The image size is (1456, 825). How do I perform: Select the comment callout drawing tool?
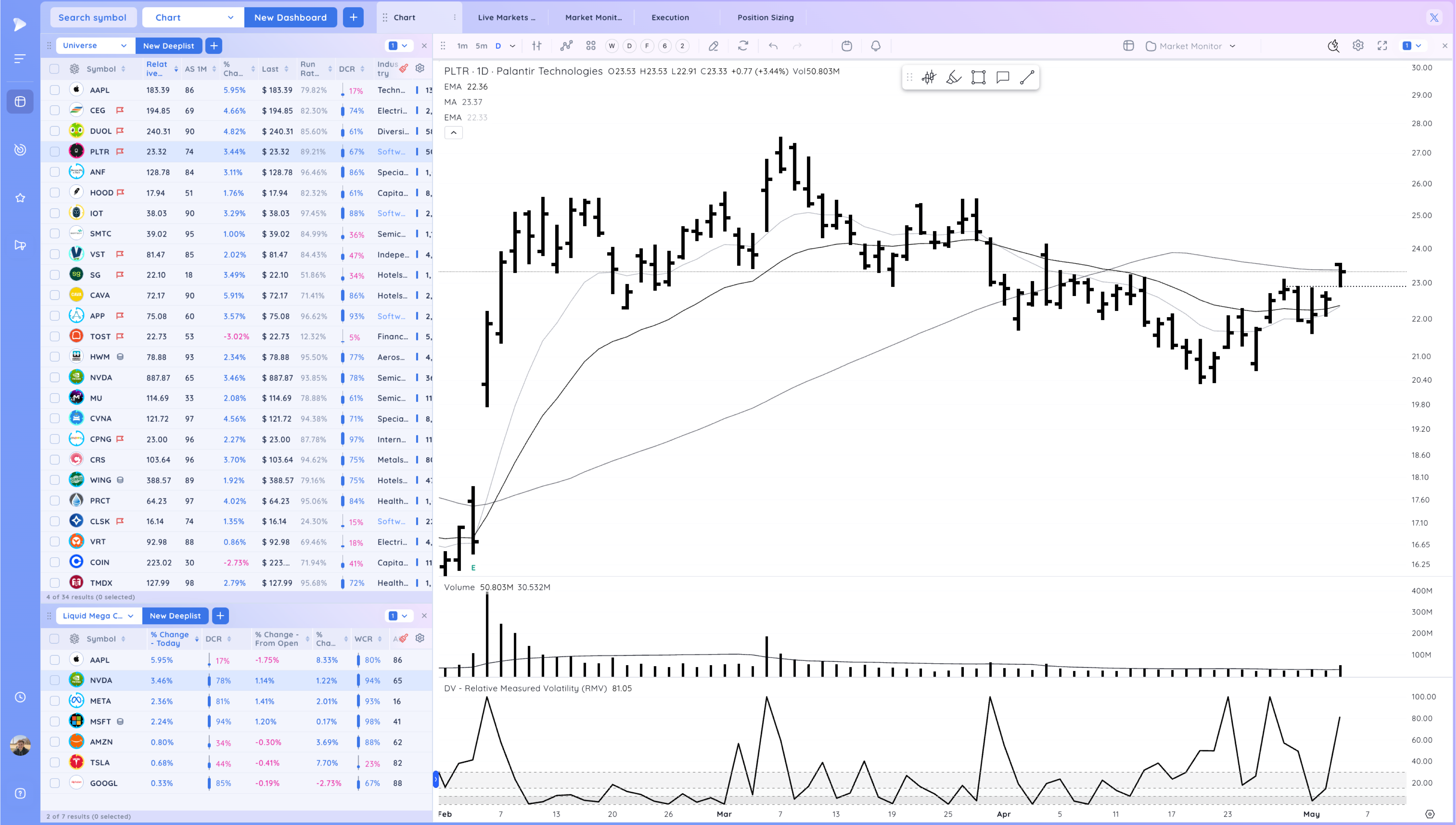[1003, 77]
